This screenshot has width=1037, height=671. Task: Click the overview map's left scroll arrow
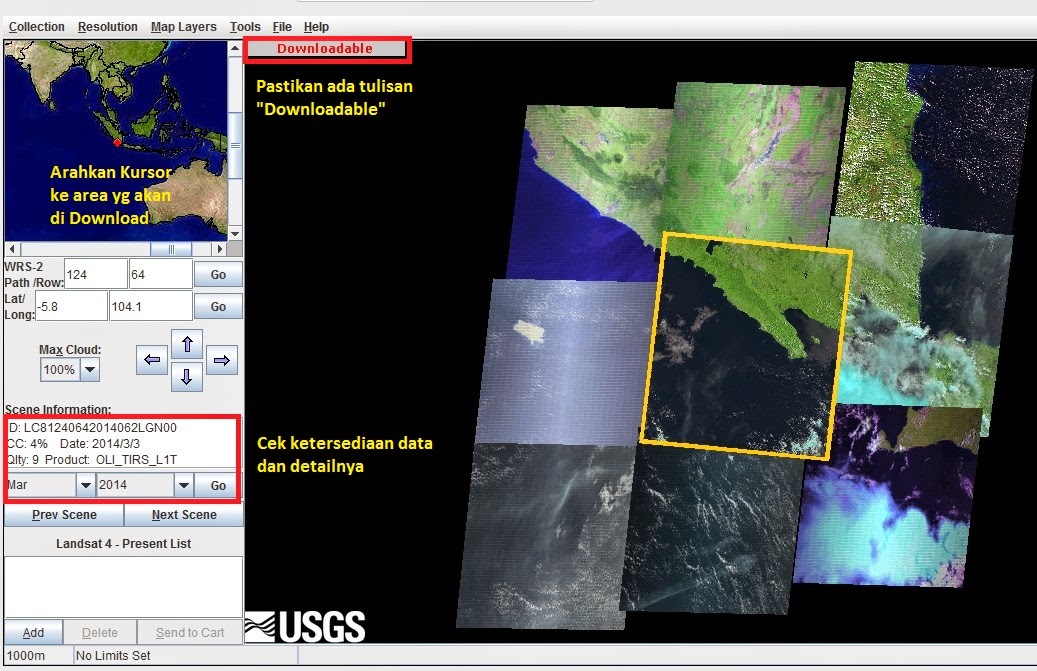(10, 248)
